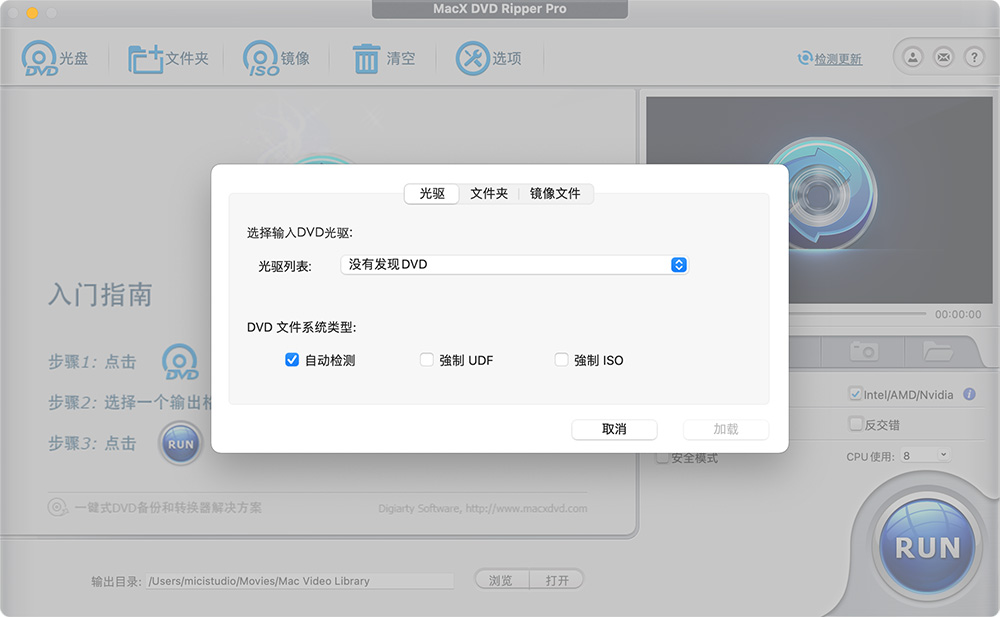Screen dimensions: 1000x617
Task: Click the check update refresh icon
Action: pos(805,58)
